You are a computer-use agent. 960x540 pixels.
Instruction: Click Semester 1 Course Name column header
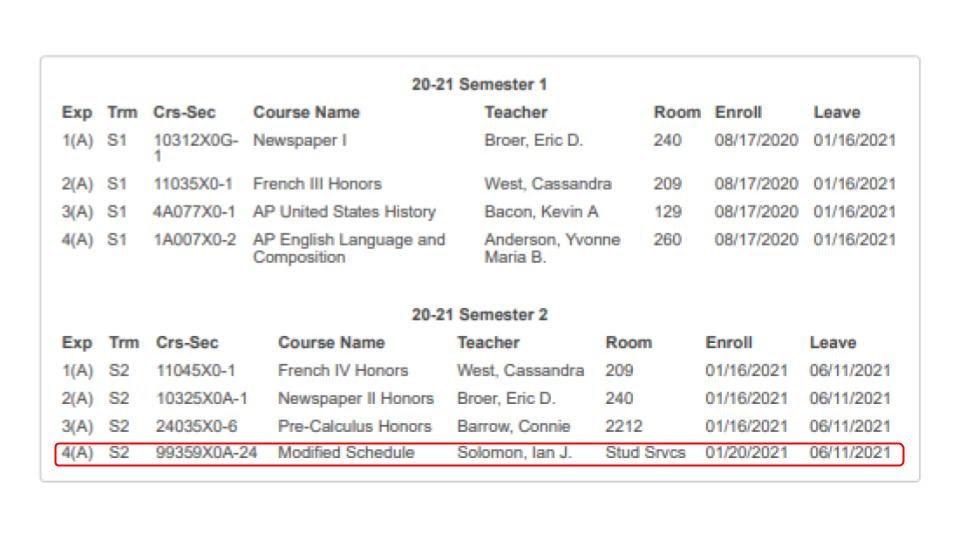(x=306, y=113)
